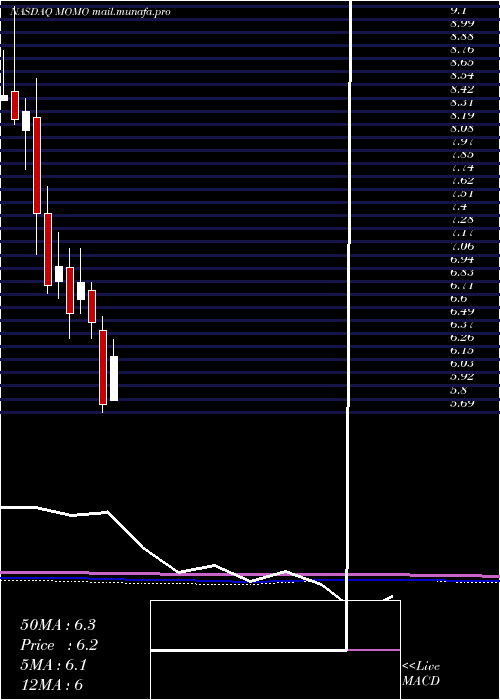Image resolution: width=500 pixels, height=700 pixels.
Task: Click the NASDAQ MOMO mail.munafa.pro chart title
Action: click(x=90, y=12)
